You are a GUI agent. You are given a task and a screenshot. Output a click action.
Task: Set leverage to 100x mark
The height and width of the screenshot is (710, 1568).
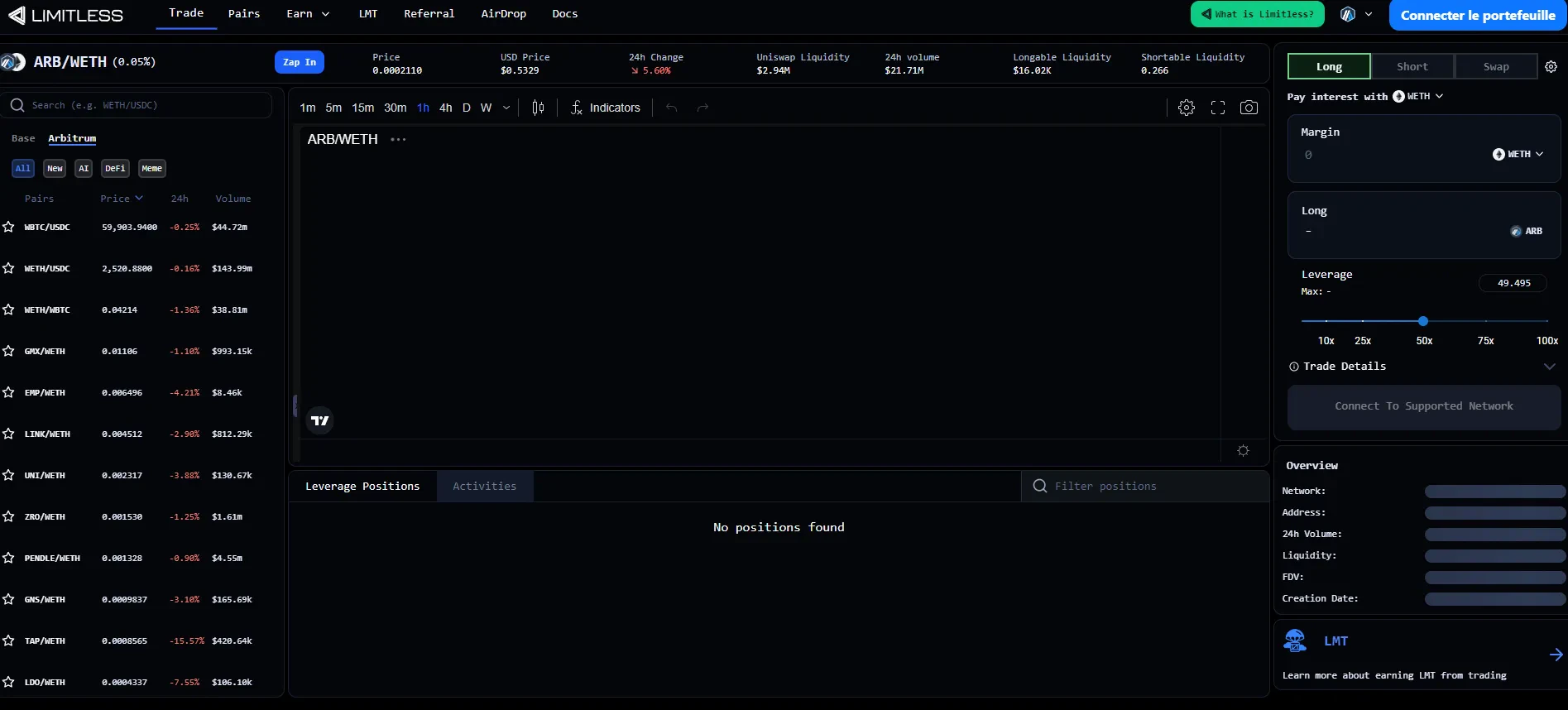click(x=1546, y=339)
